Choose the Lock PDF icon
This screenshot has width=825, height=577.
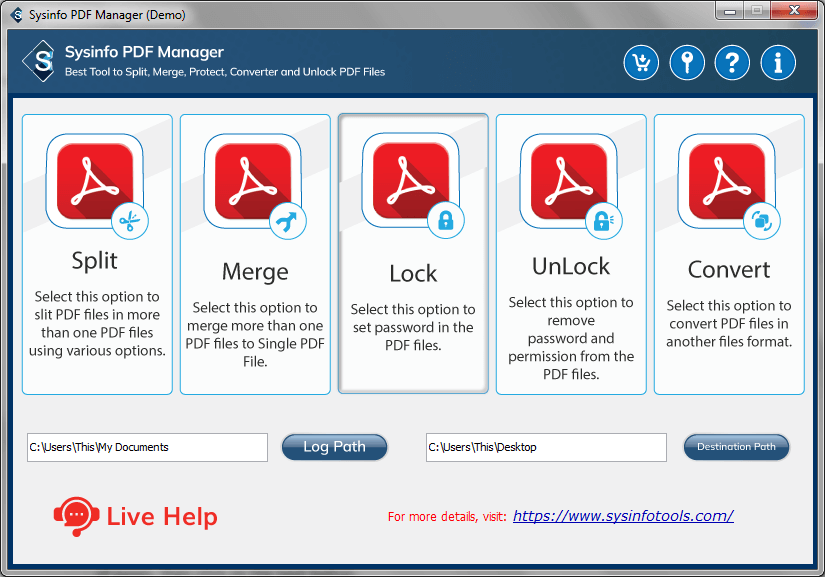pos(412,183)
